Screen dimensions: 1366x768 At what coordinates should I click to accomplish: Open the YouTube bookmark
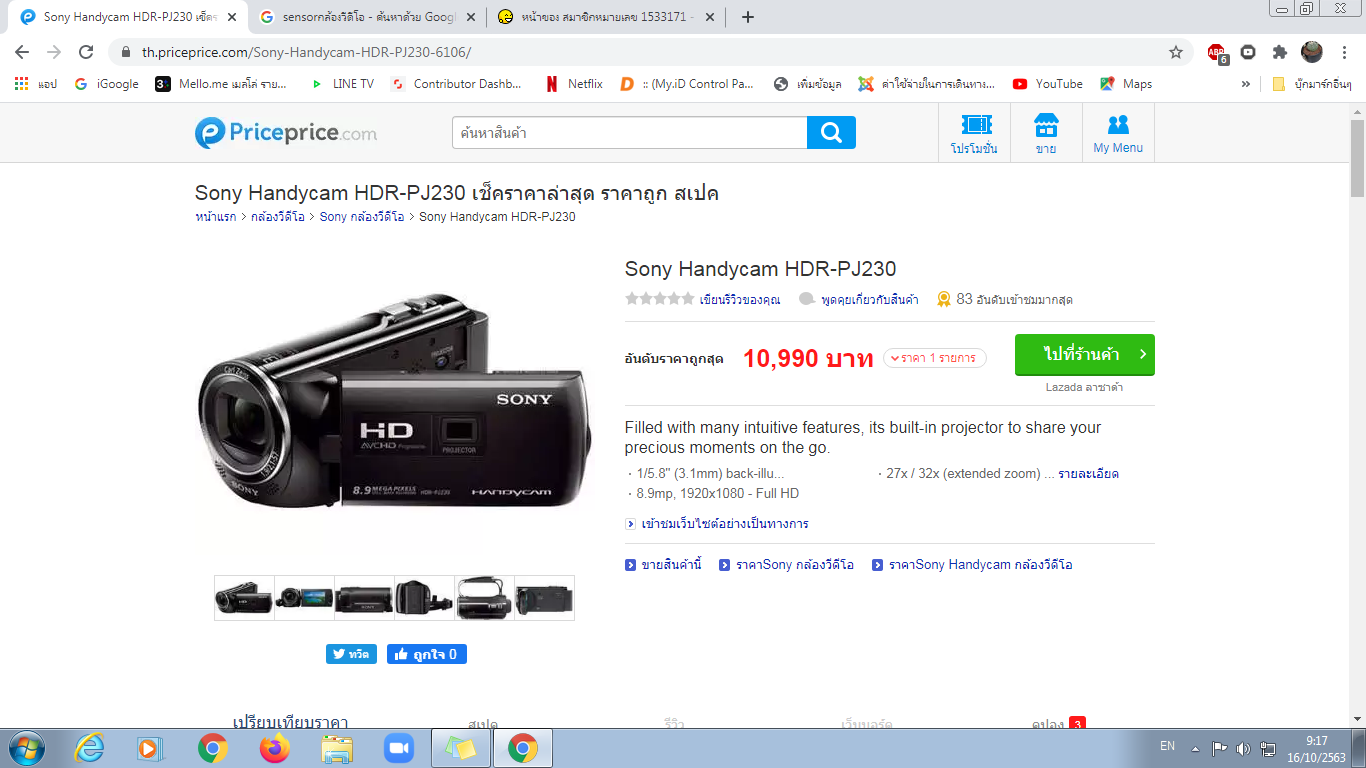(x=1048, y=84)
